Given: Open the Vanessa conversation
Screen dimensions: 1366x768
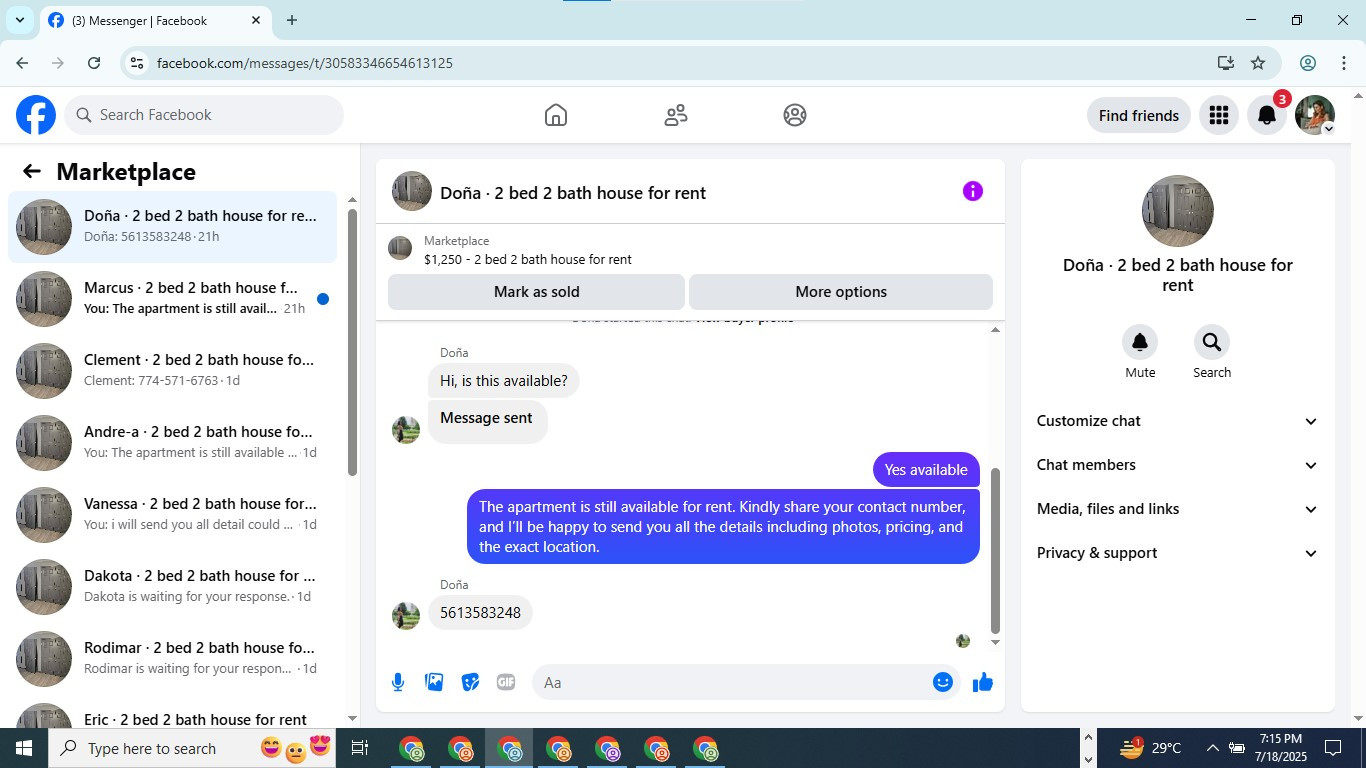Looking at the screenshot, I should (x=173, y=514).
